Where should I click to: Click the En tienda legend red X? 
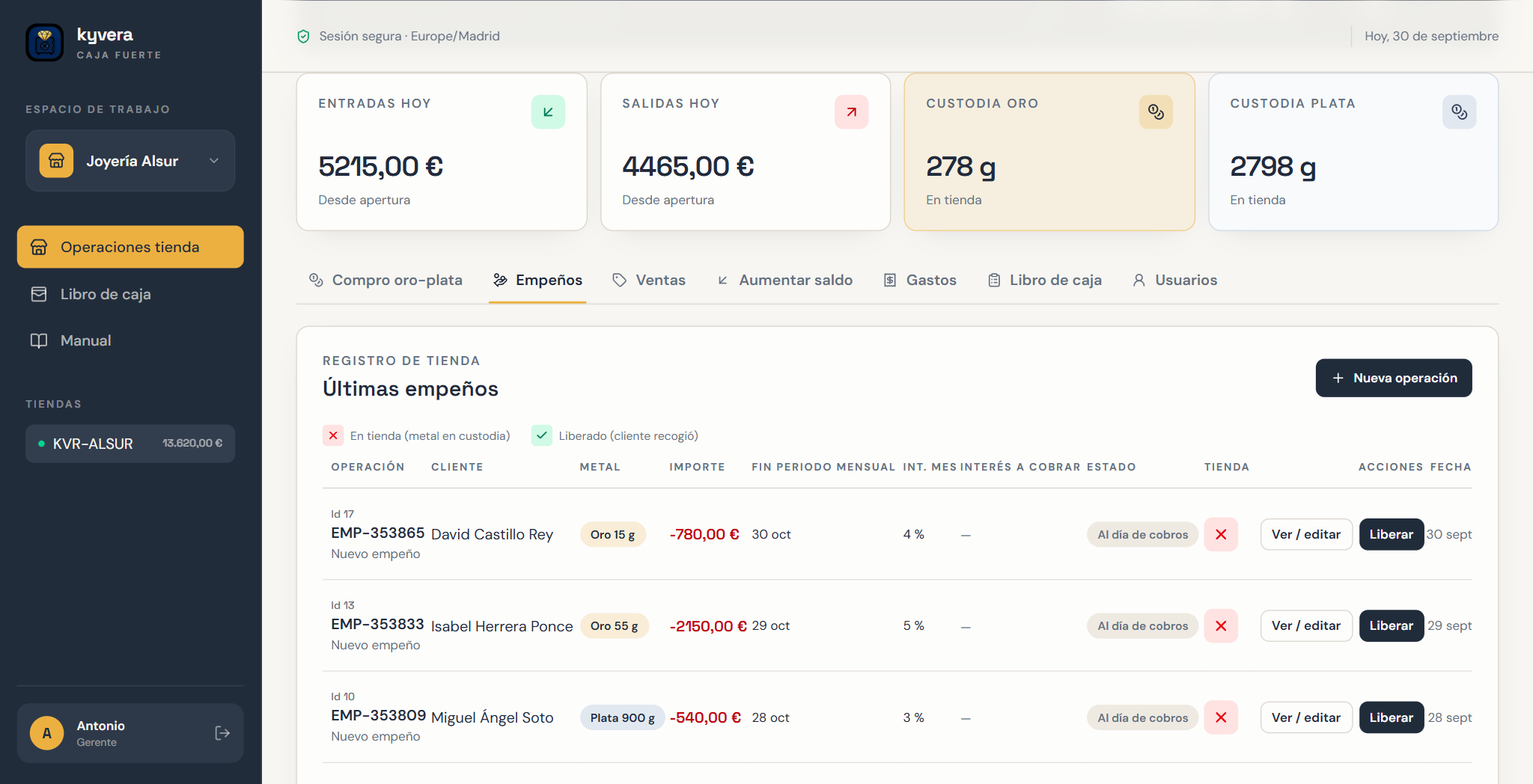[333, 435]
